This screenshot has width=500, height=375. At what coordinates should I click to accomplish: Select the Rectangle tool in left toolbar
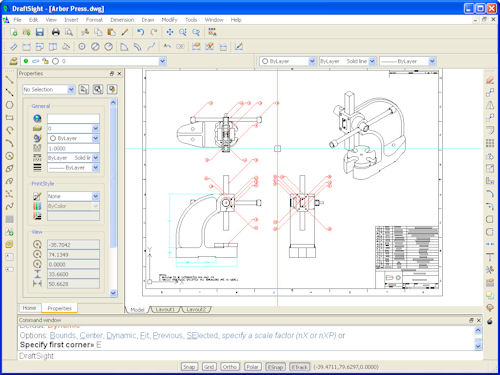tap(9, 118)
